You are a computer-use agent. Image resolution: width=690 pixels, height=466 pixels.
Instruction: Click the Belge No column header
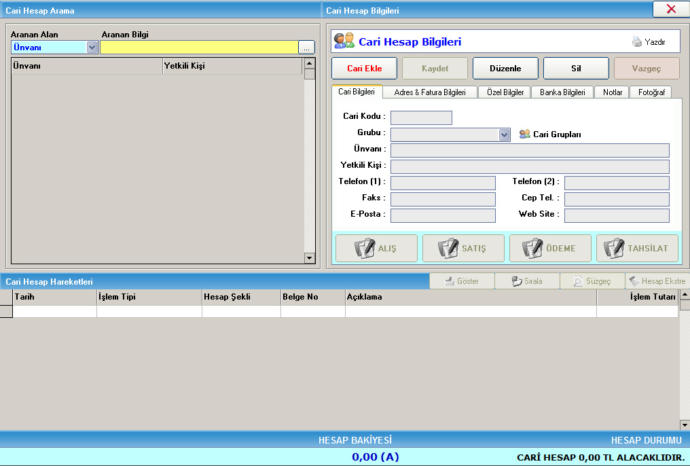(x=313, y=297)
